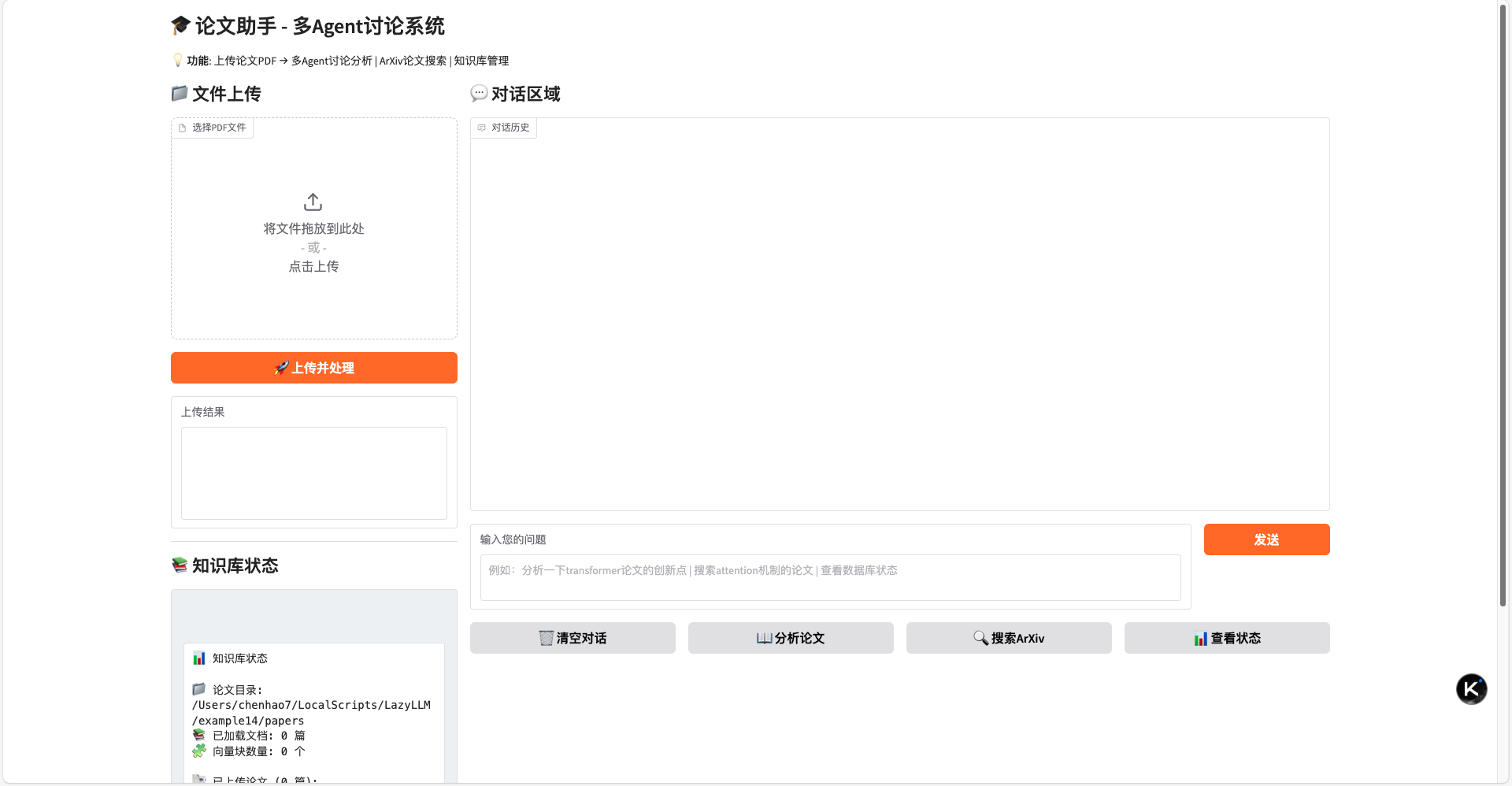Click the folder icon beside 文件上传
This screenshot has width=1512, height=786.
pos(180,94)
